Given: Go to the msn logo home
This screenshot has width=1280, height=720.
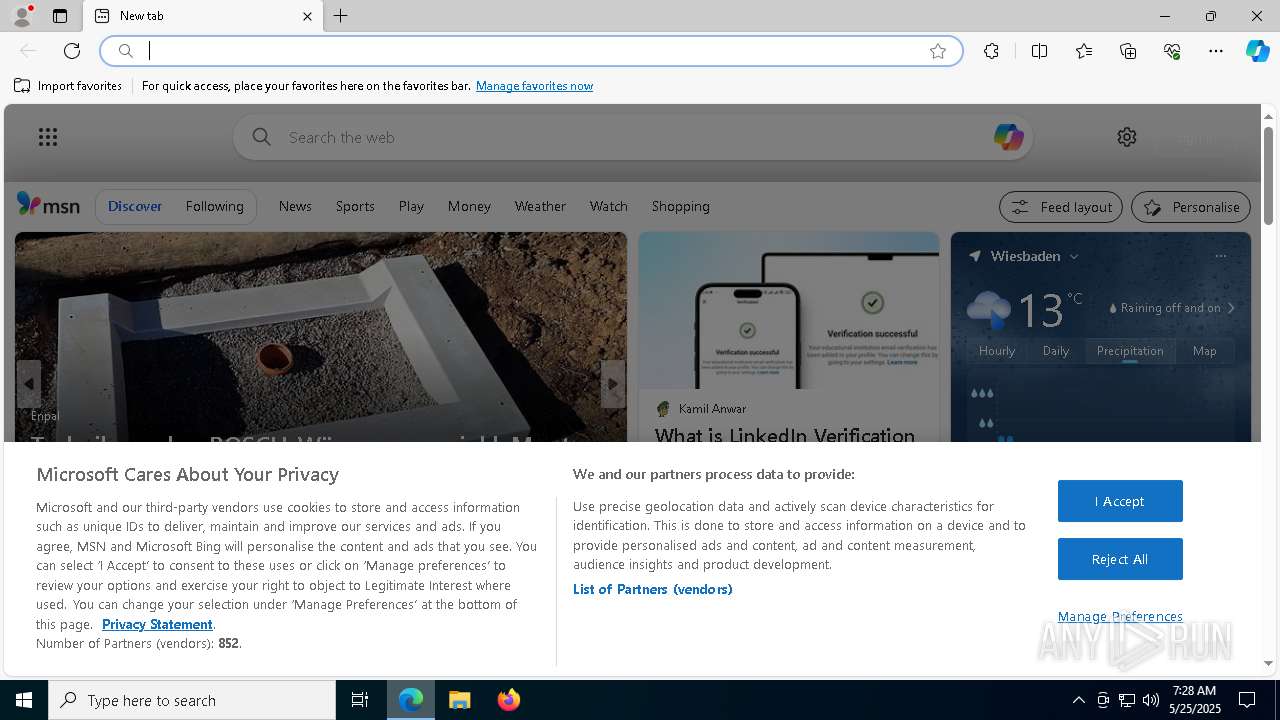Looking at the screenshot, I should coord(48,205).
